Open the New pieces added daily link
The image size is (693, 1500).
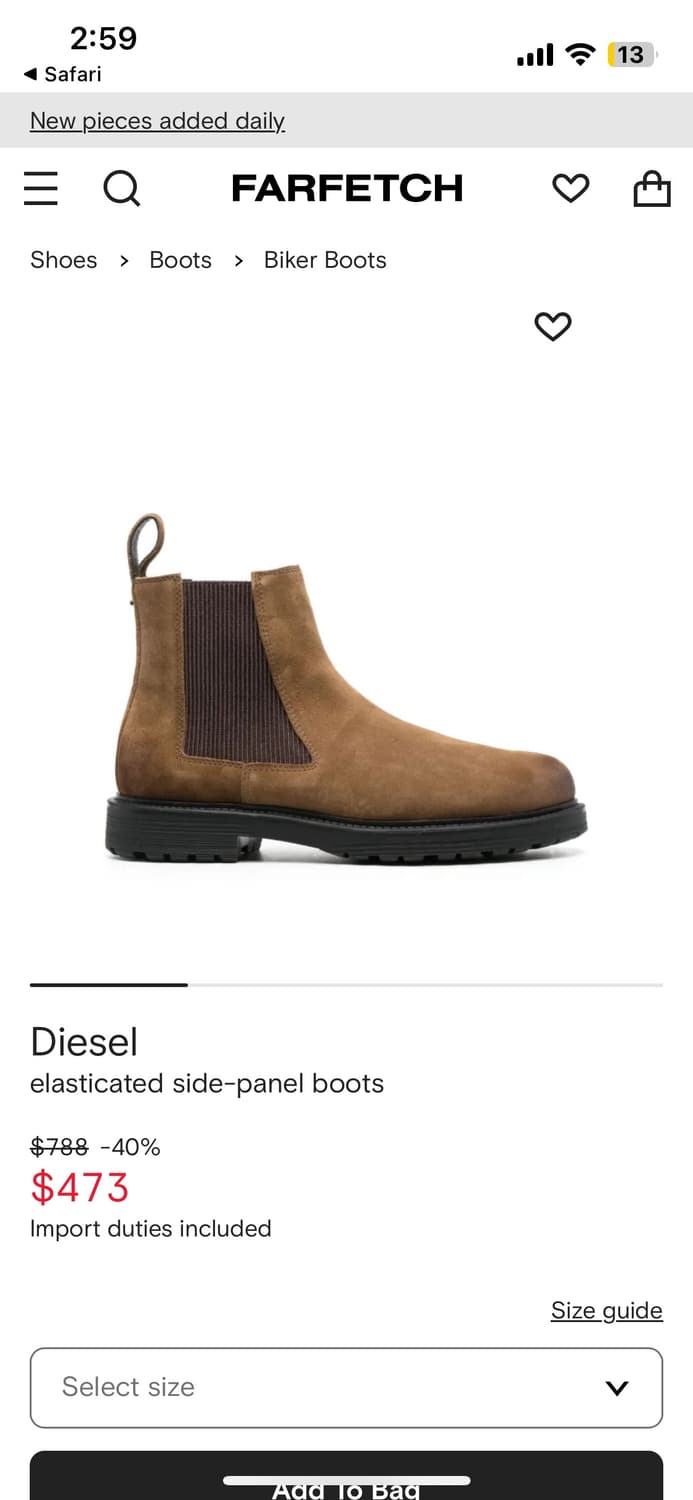pos(157,121)
